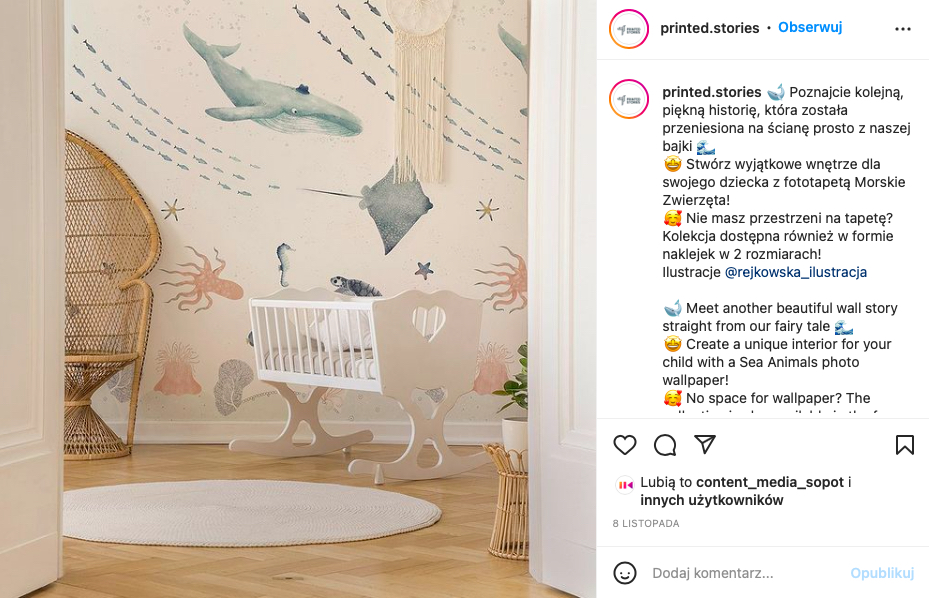
Task: Follow the account via Obserwuj
Action: [810, 27]
